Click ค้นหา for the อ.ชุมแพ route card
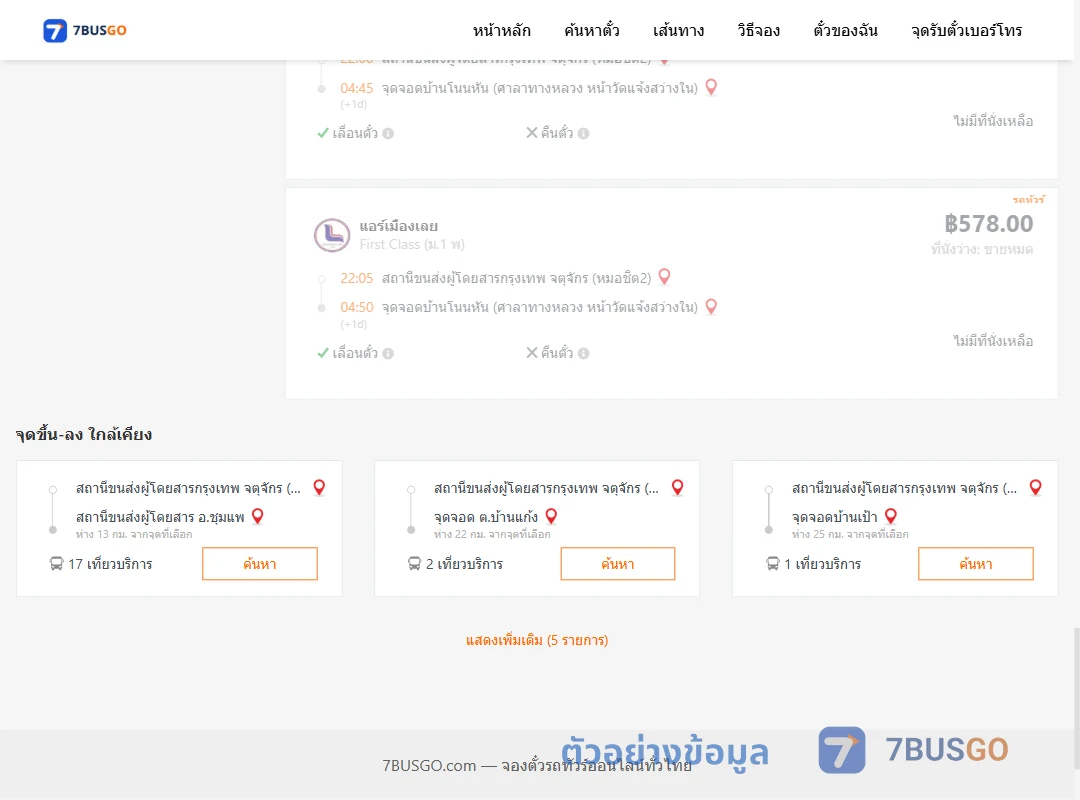1080x800 pixels. pyautogui.click(x=260, y=564)
